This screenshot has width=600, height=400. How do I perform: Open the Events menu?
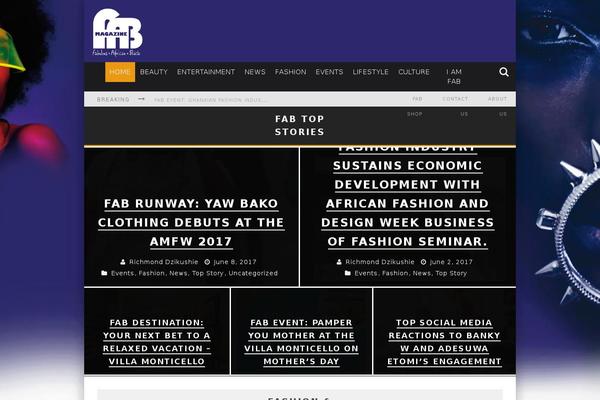coord(329,72)
